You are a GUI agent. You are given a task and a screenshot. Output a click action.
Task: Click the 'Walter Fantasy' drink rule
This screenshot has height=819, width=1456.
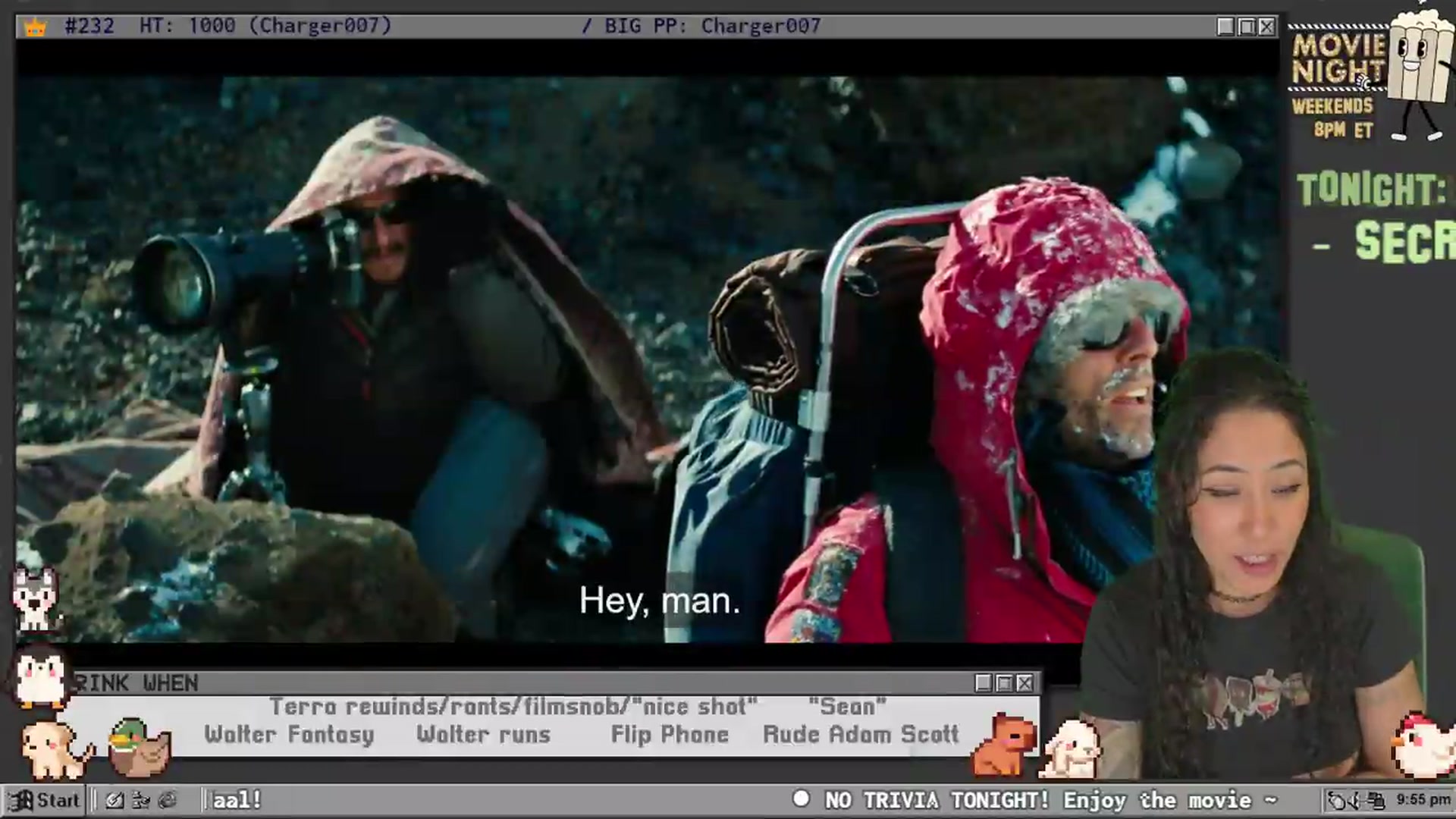289,735
